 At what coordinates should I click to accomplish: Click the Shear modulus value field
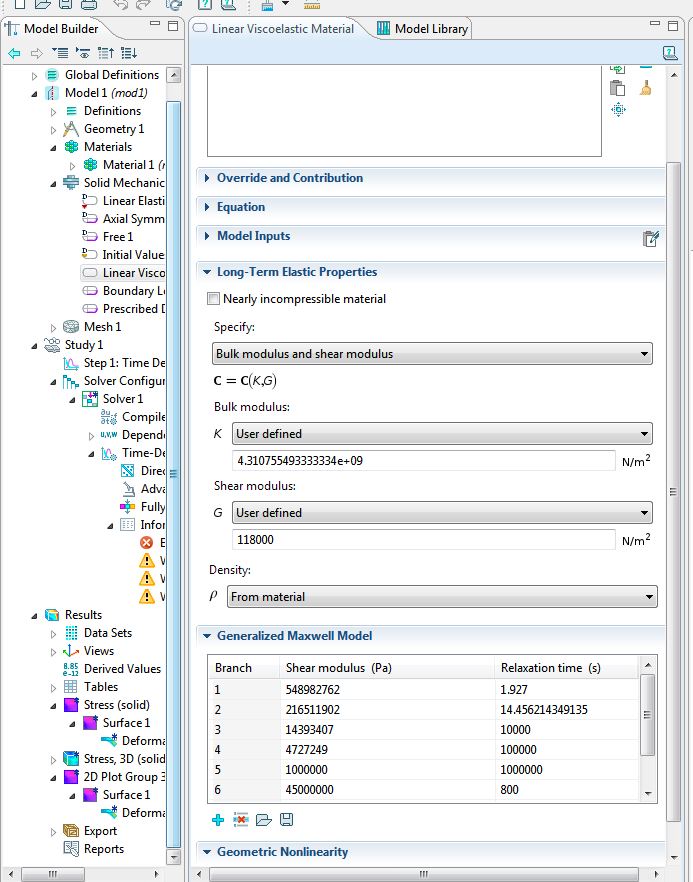[x=424, y=539]
